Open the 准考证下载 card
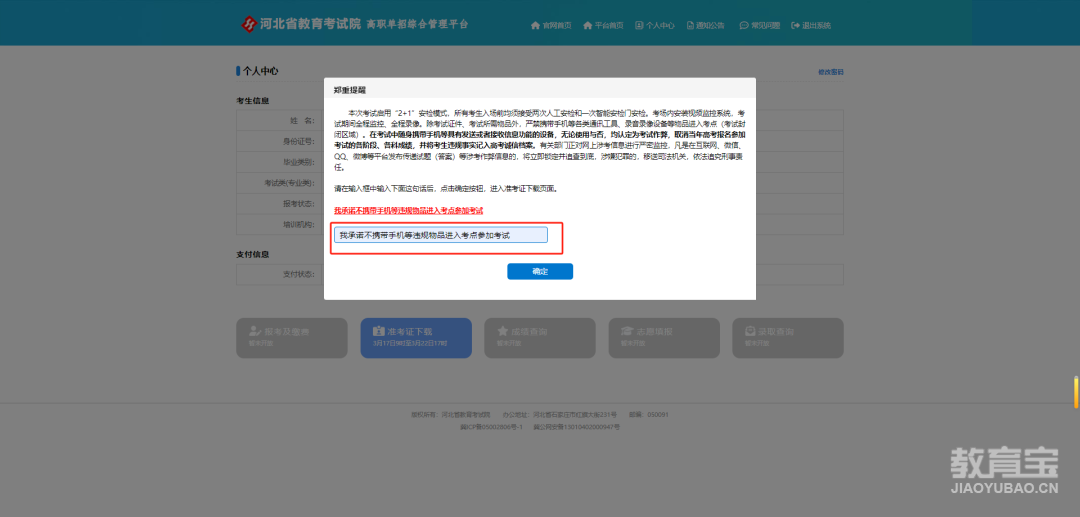The width and height of the screenshot is (1080, 517). [416, 338]
